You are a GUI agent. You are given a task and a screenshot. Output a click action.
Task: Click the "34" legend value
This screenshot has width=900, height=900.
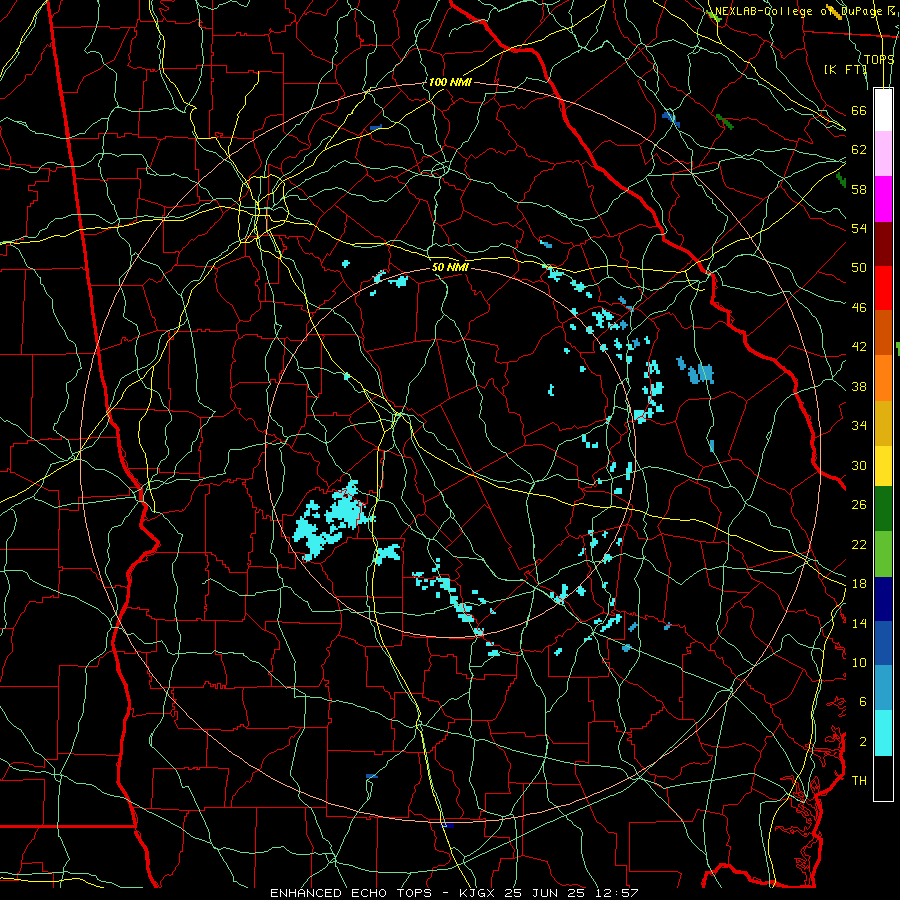(x=859, y=426)
